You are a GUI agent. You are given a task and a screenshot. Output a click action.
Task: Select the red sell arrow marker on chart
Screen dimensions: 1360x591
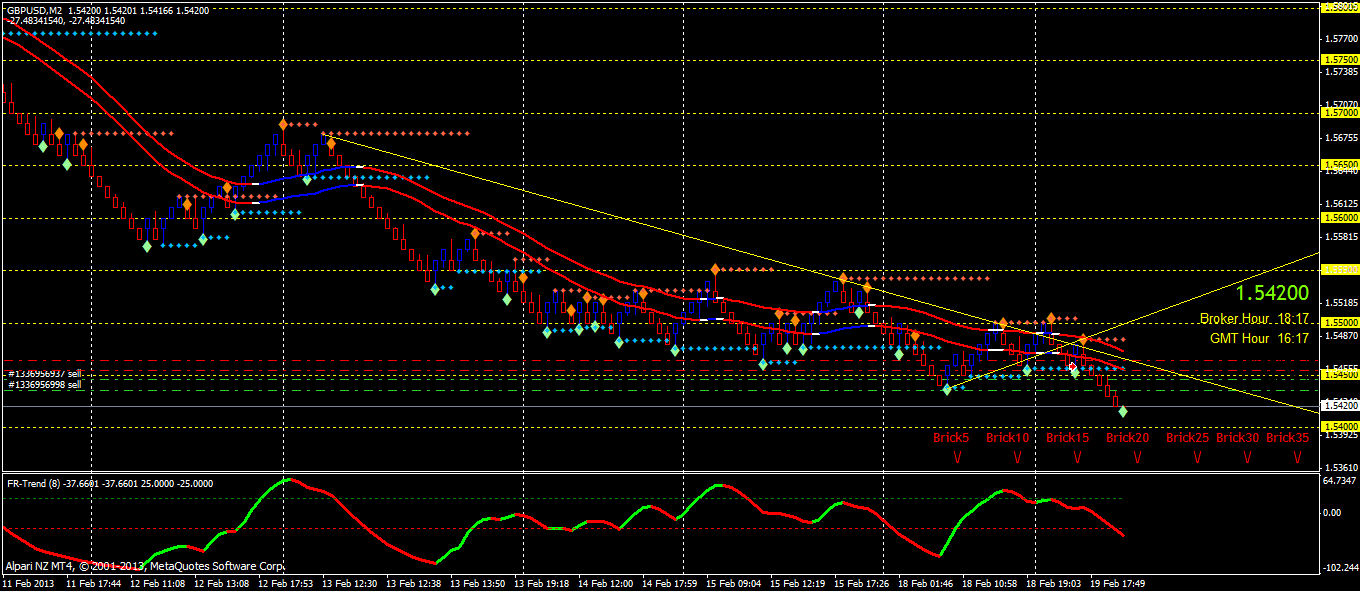pyautogui.click(x=1071, y=365)
